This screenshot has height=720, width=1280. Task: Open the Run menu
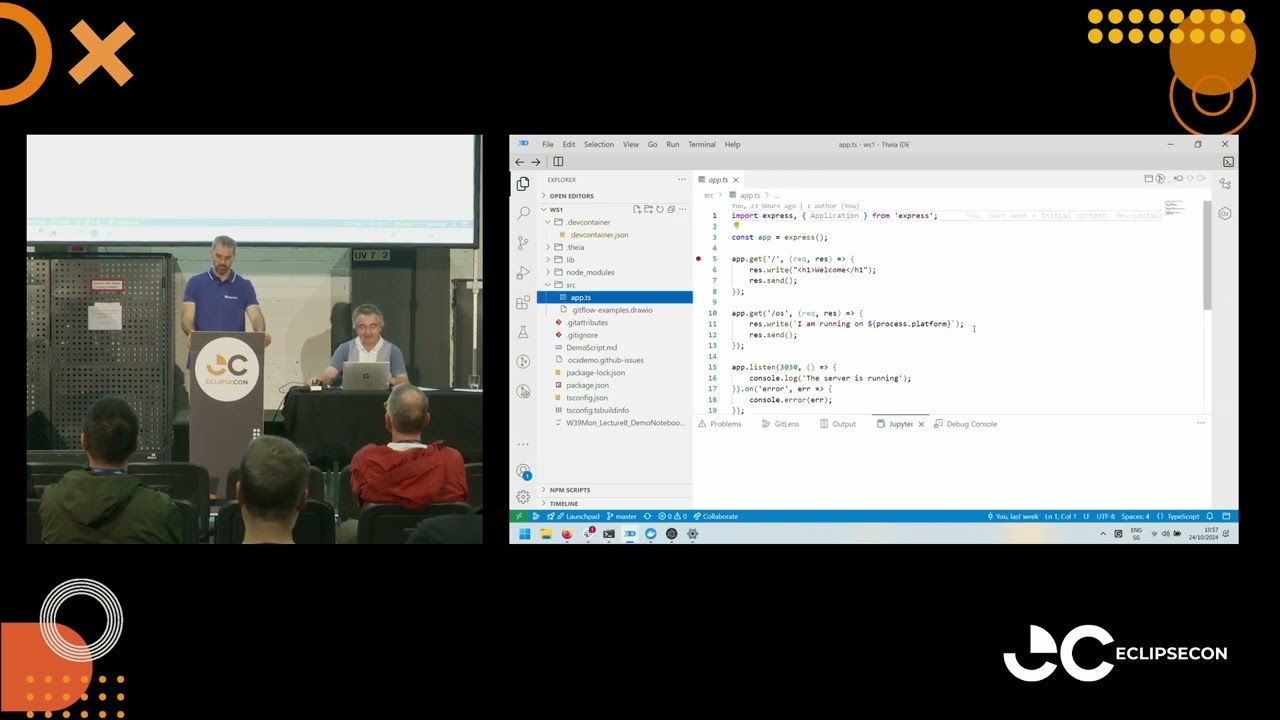[x=673, y=144]
